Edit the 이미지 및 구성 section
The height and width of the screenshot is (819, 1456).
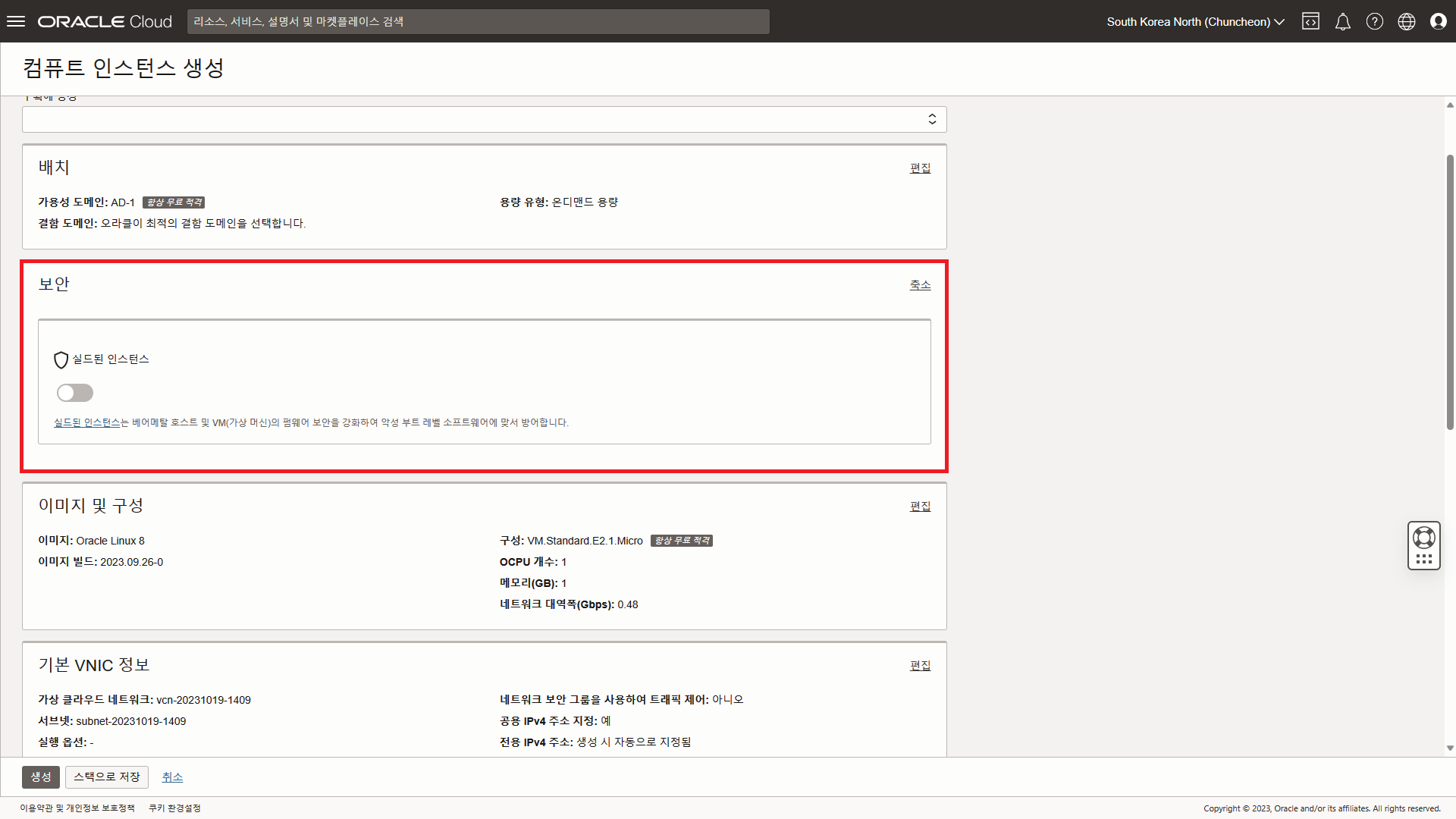[x=920, y=506]
